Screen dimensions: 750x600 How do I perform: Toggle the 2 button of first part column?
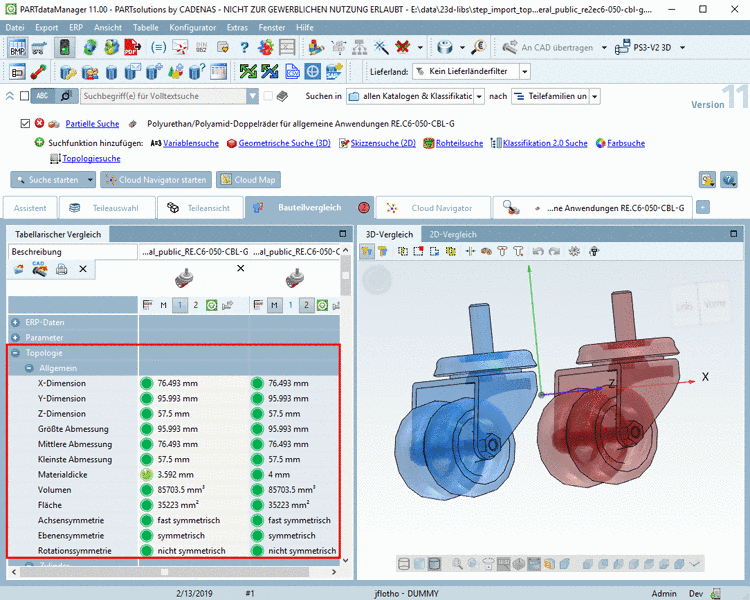[196, 305]
